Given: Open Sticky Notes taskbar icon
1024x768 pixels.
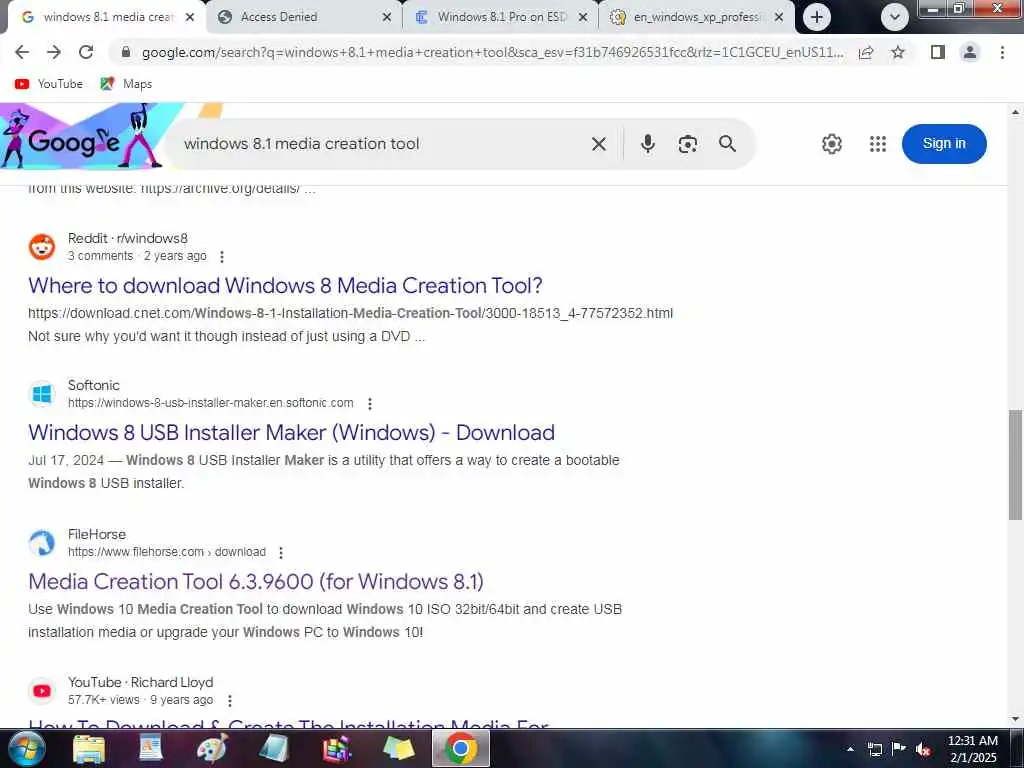Looking at the screenshot, I should 399,748.
